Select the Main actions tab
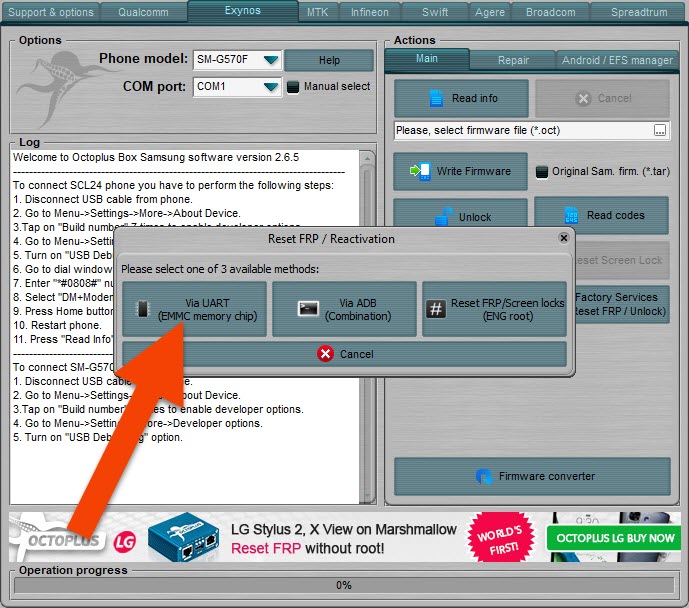The height and width of the screenshot is (608, 689). [427, 58]
